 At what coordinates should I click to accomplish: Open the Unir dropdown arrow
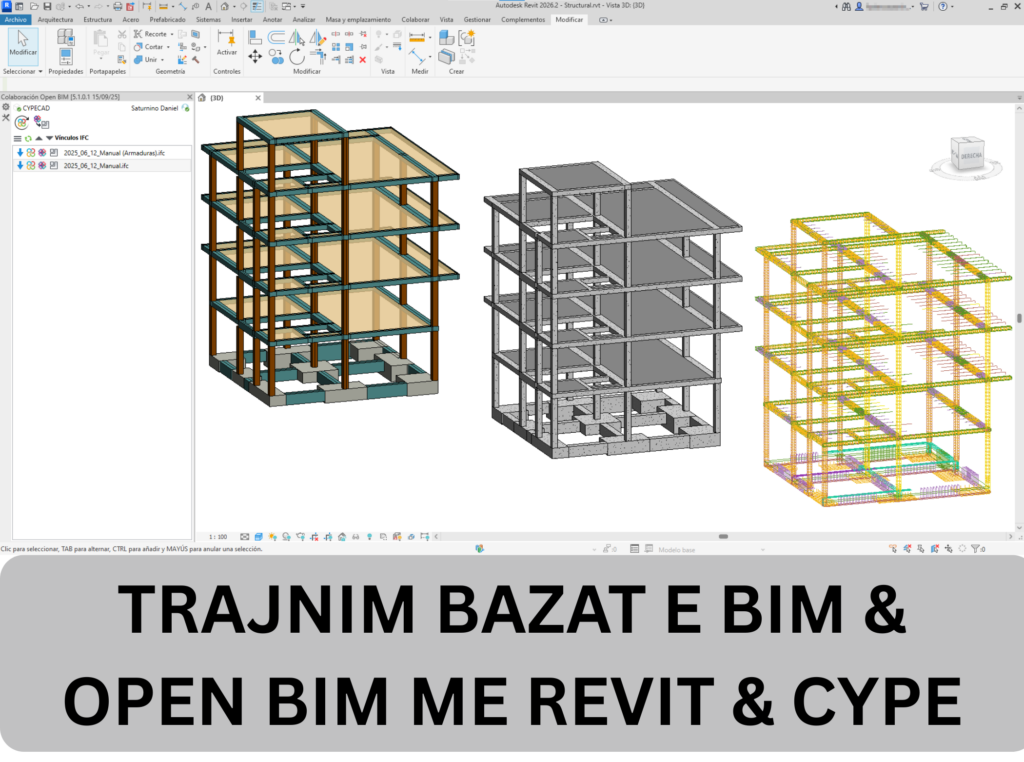point(163,59)
